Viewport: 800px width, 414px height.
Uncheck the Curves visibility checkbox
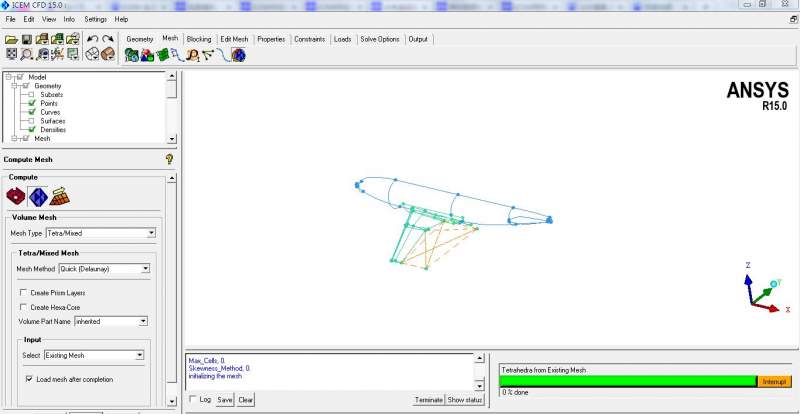[32, 112]
